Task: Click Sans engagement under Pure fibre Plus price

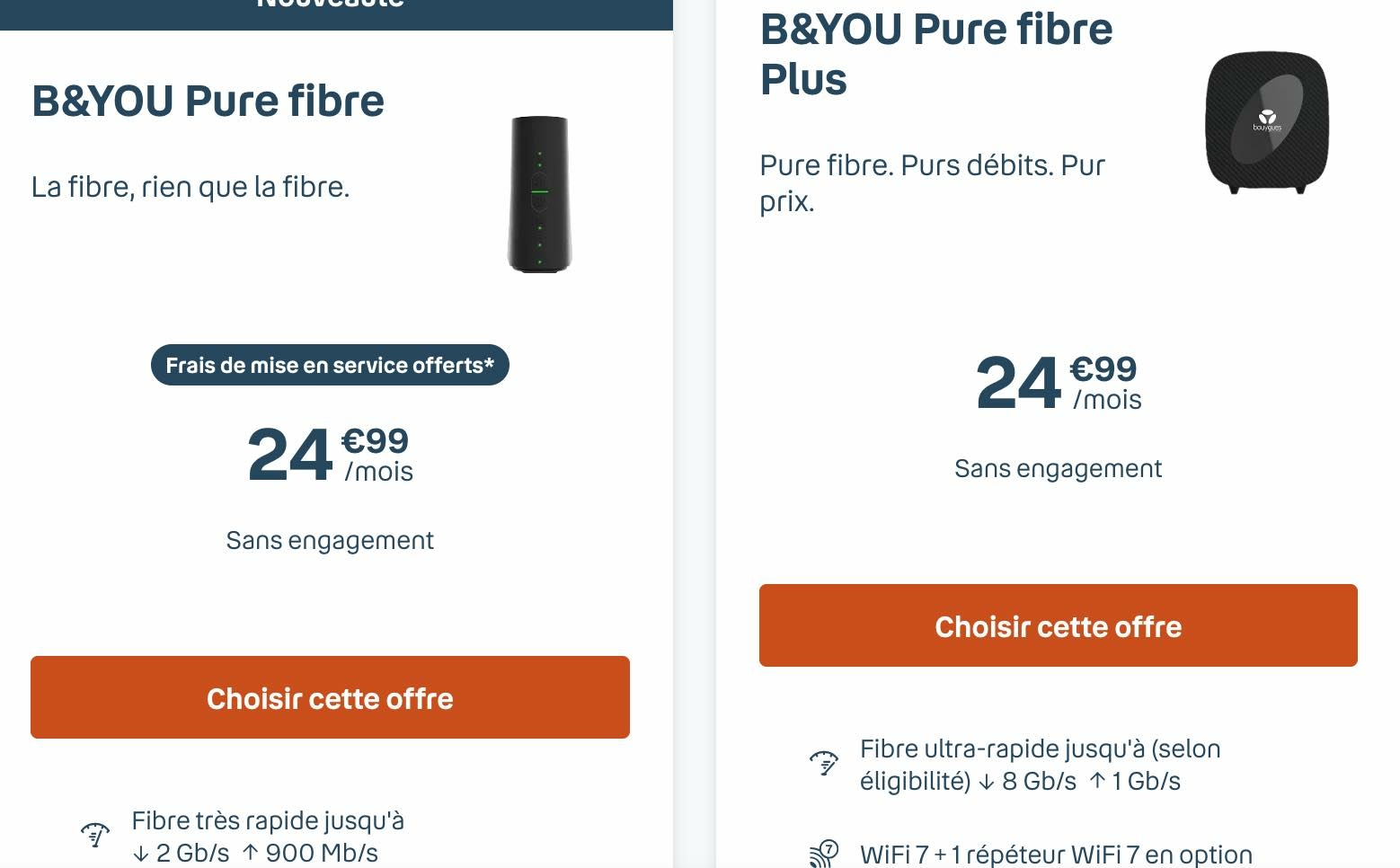Action: 1058,467
